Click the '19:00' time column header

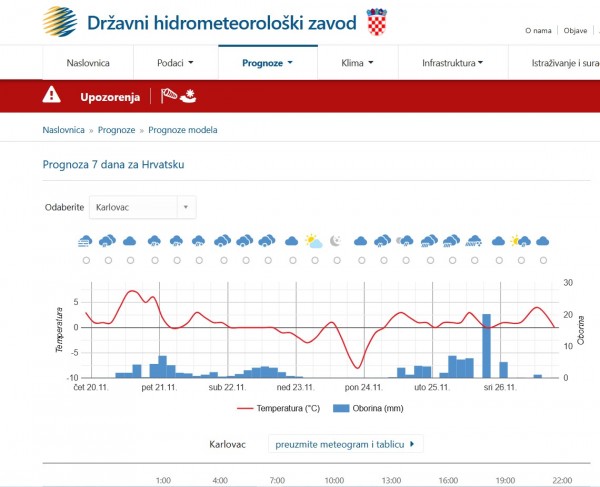tap(505, 480)
